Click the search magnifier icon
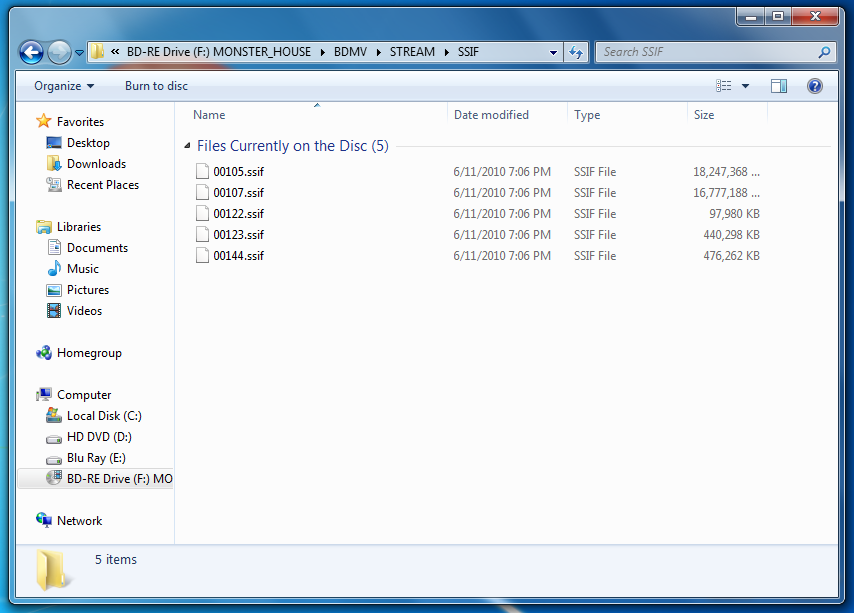The image size is (854, 613). (x=824, y=52)
